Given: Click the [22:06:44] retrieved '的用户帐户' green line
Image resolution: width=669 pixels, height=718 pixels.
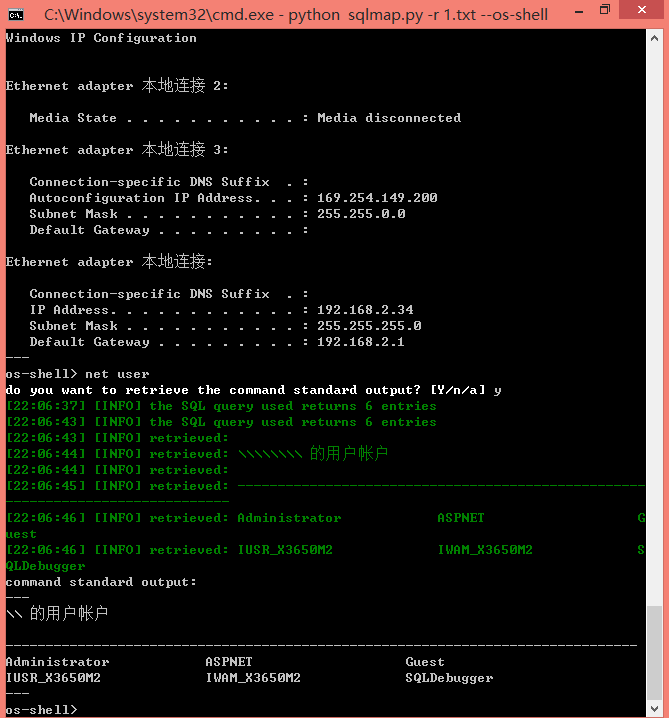Looking at the screenshot, I should click(x=197, y=454).
